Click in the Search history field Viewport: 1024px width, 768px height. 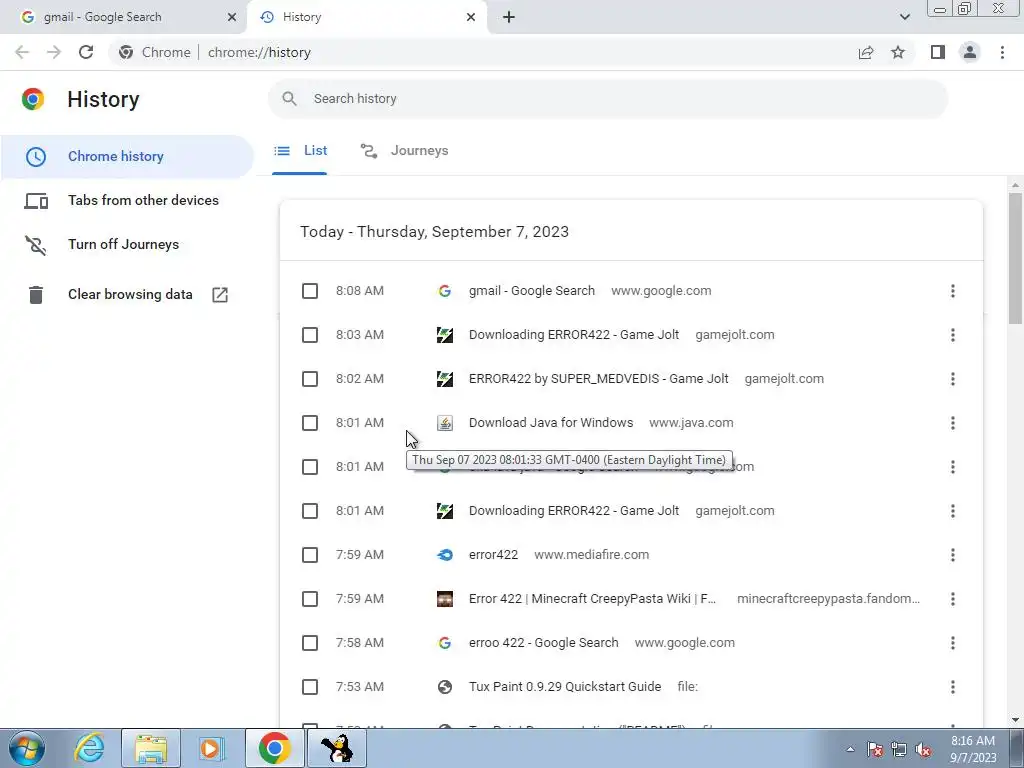608,99
